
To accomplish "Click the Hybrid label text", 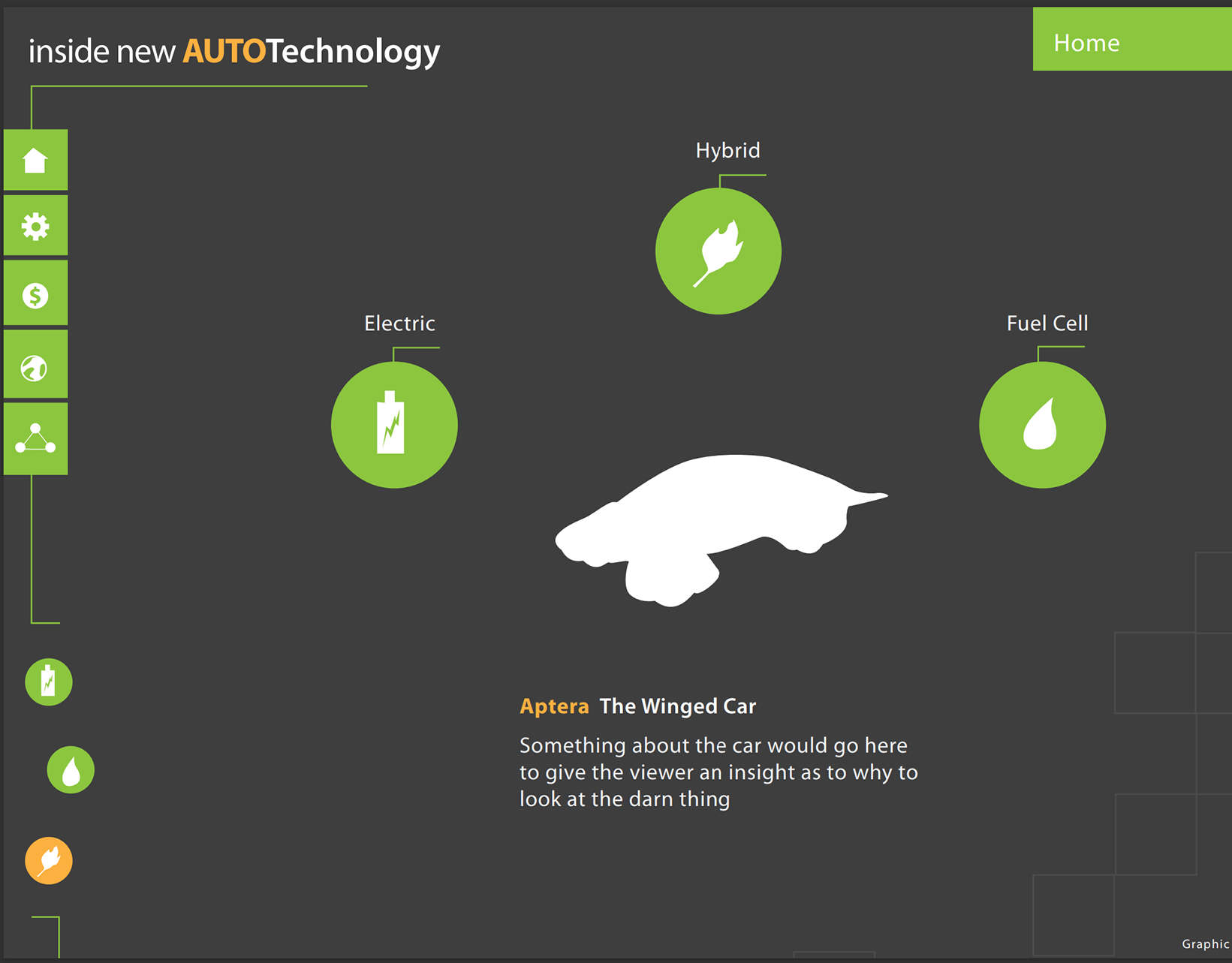I will pyautogui.click(x=727, y=150).
